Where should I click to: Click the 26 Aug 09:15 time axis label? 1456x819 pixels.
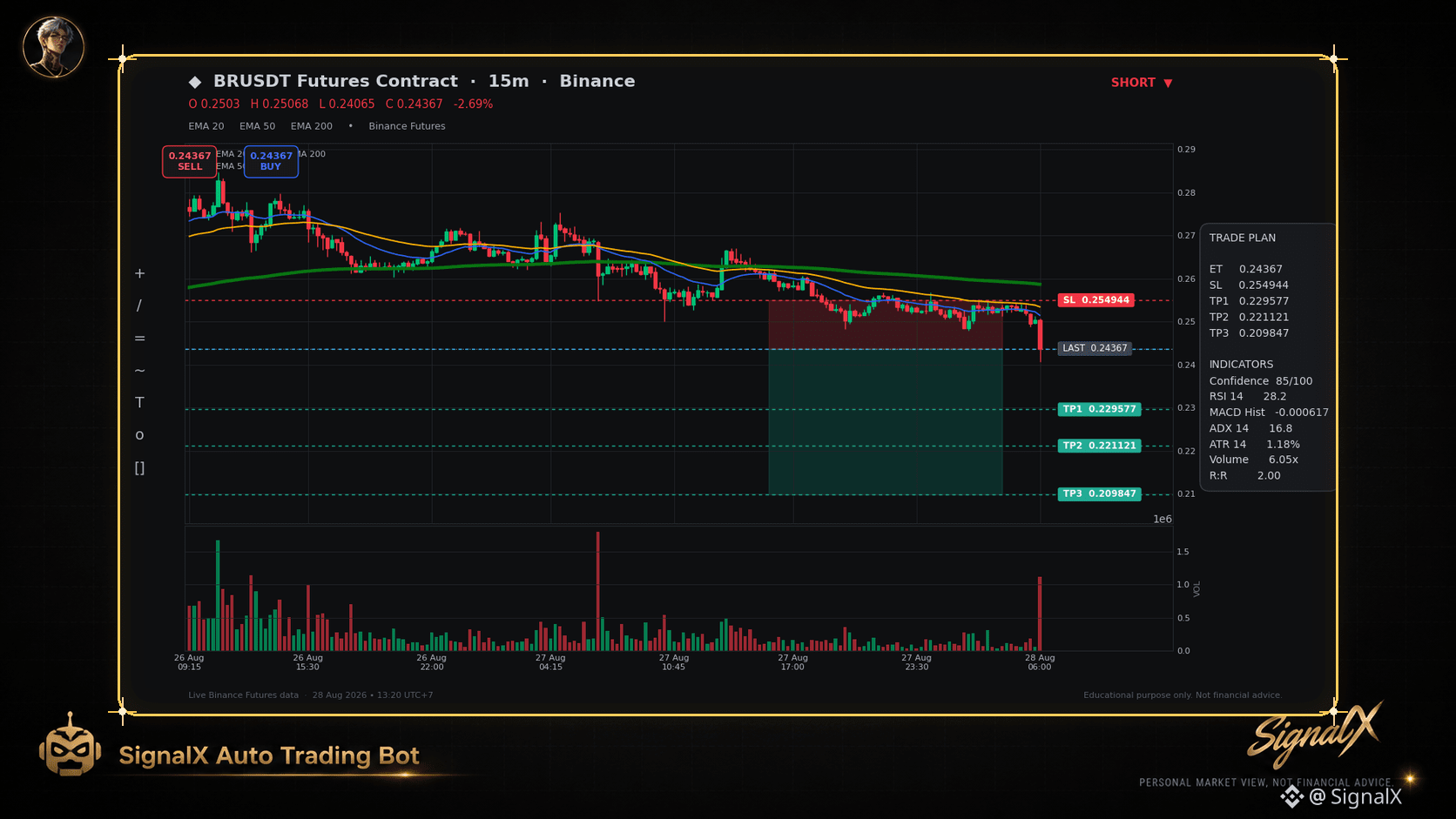tap(189, 662)
